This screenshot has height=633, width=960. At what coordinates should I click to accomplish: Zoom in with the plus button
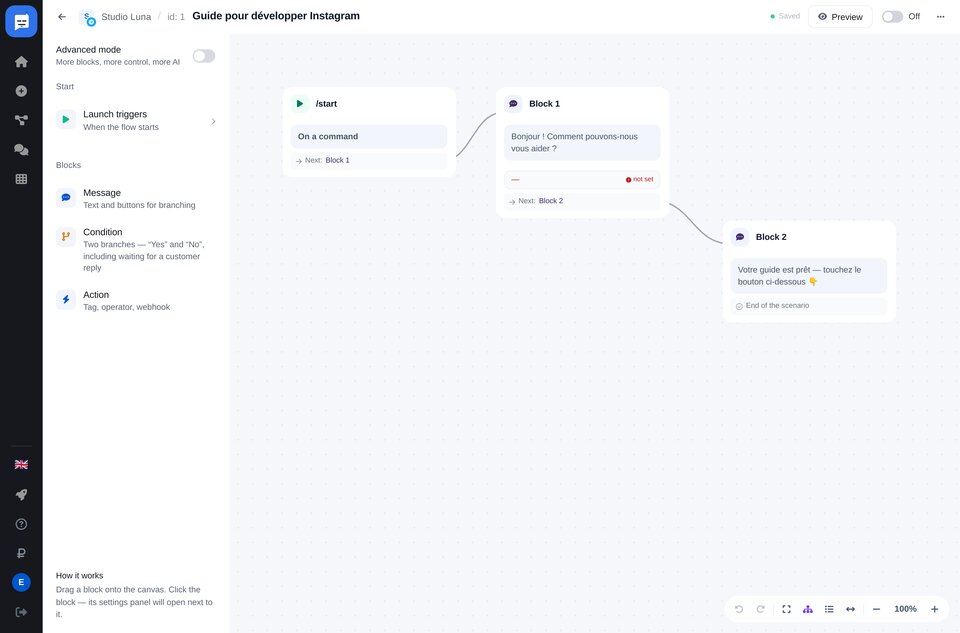(x=934, y=609)
